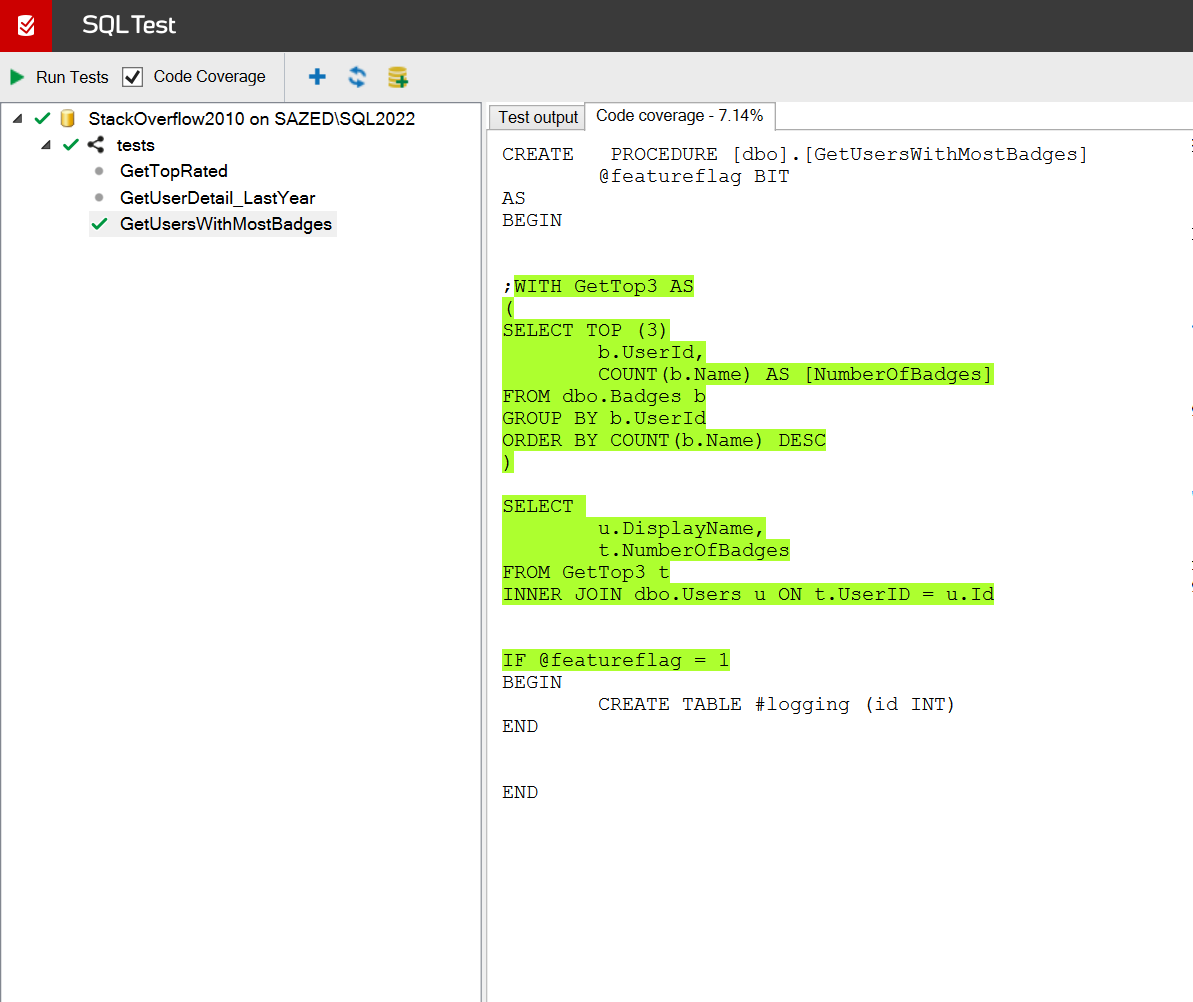The height and width of the screenshot is (1002, 1193).
Task: Select the tests tree item
Action: (135, 145)
